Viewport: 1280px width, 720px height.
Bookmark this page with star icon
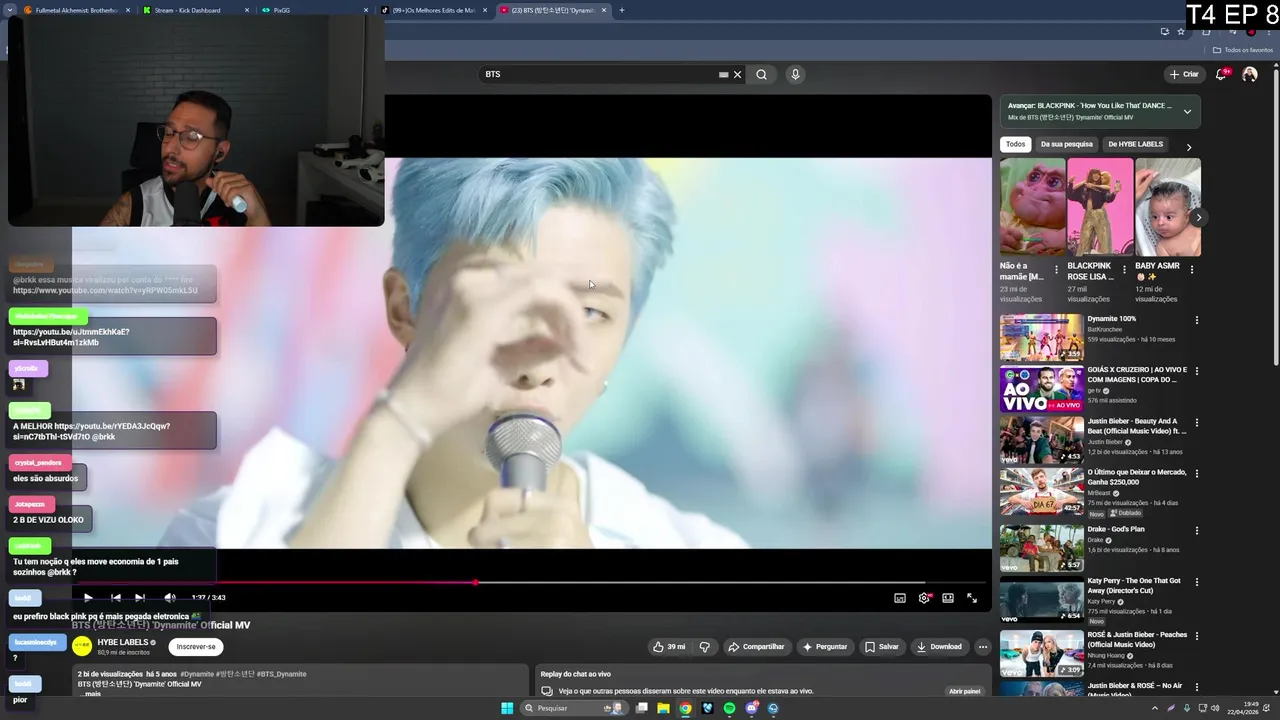[x=1181, y=31]
